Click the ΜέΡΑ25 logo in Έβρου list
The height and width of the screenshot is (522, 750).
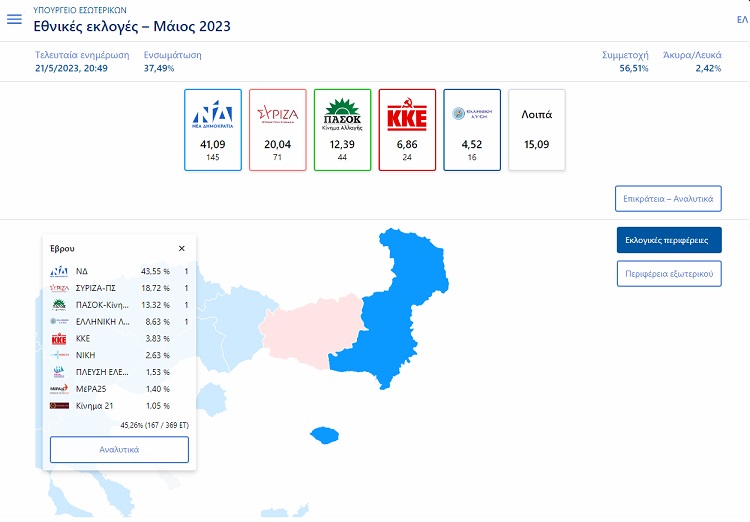click(x=59, y=389)
